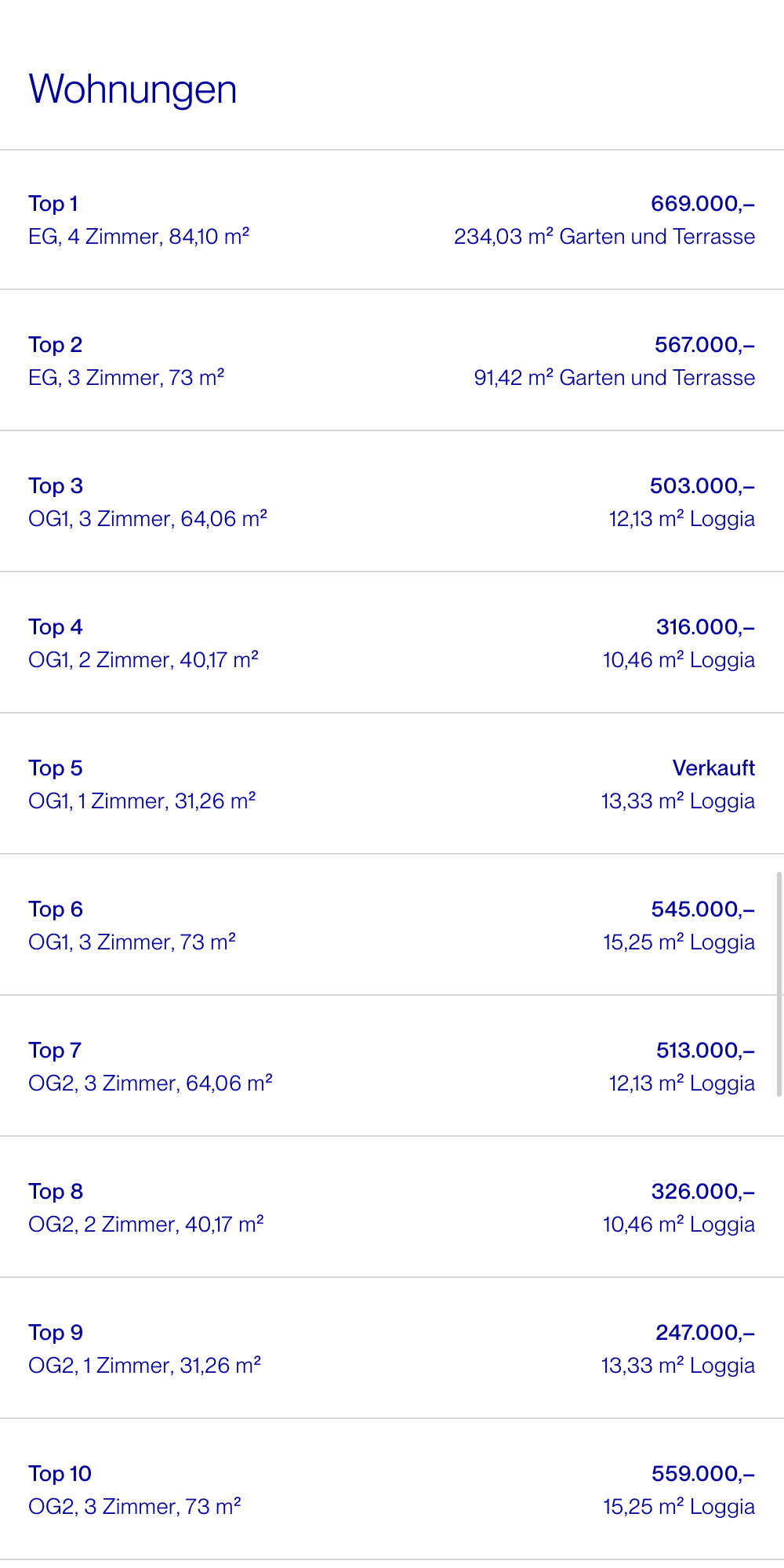Click the 669.000,– price

702,204
